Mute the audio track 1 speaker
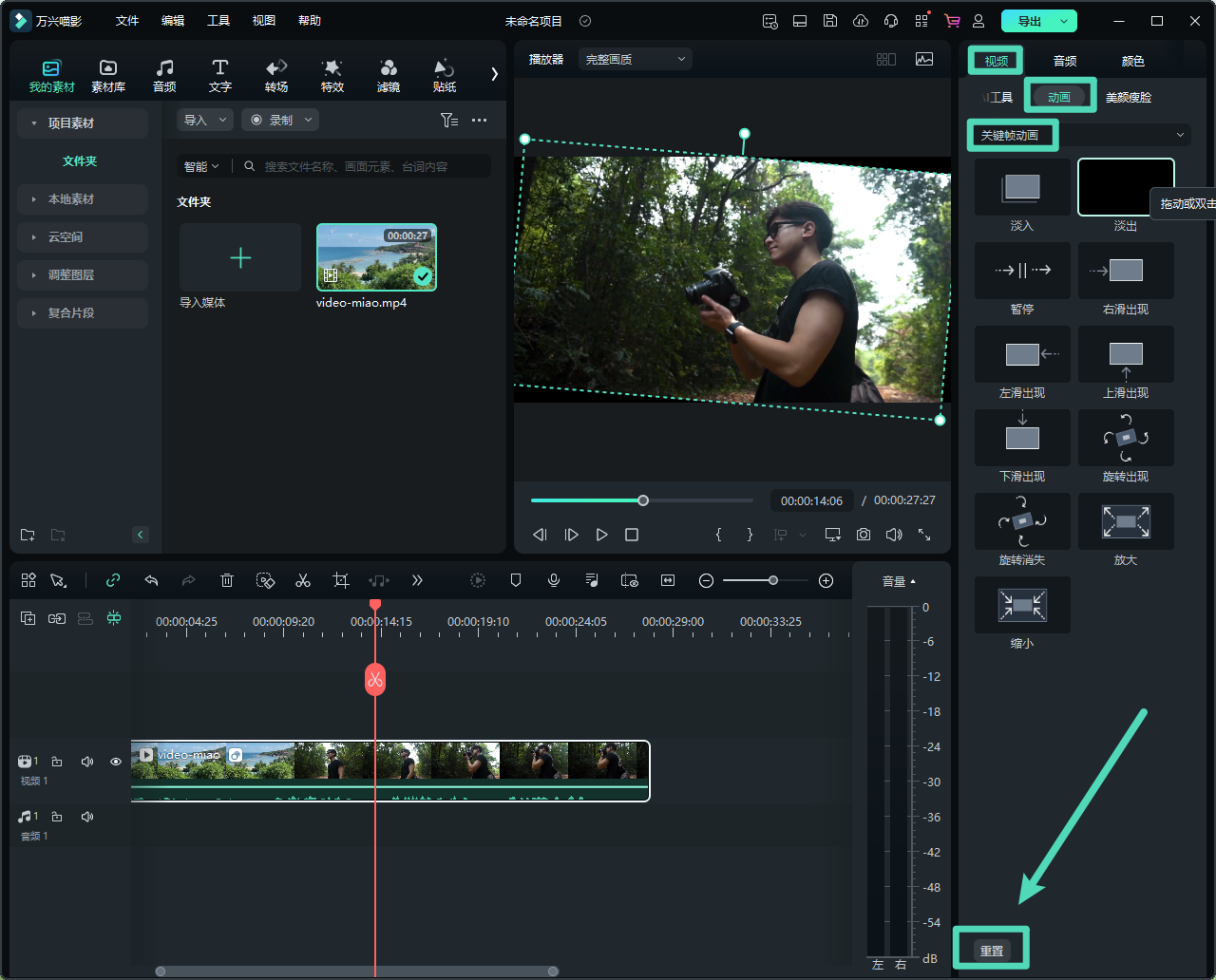Image resolution: width=1216 pixels, height=980 pixels. [x=87, y=817]
